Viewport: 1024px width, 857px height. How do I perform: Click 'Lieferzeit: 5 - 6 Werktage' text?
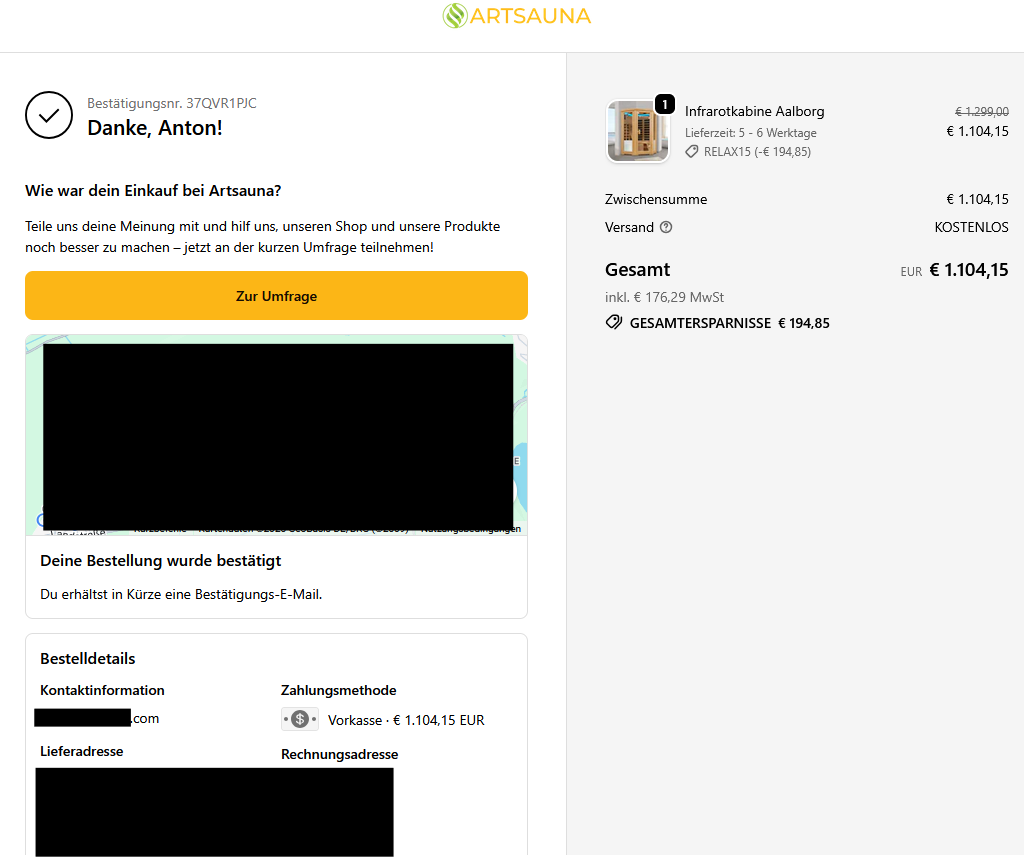pyautogui.click(x=750, y=133)
